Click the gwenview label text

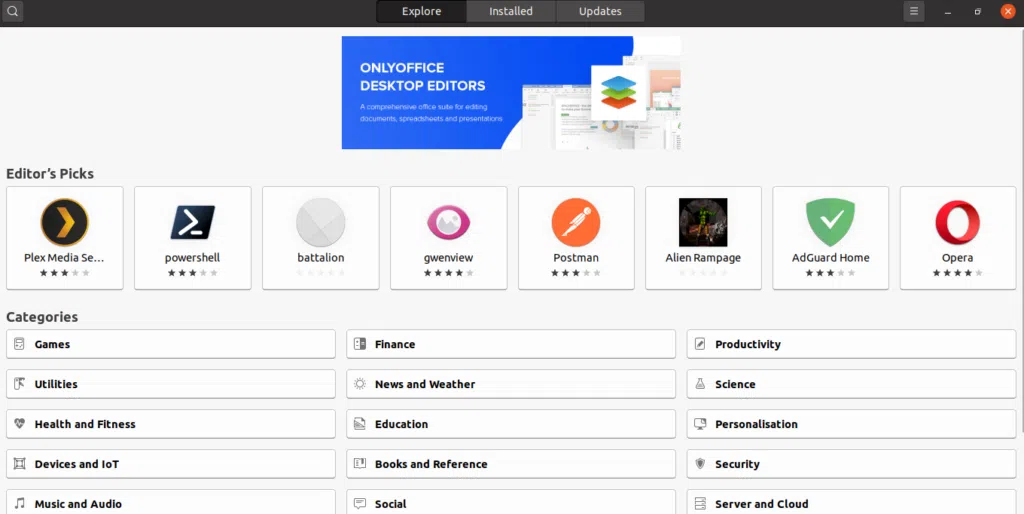(448, 258)
